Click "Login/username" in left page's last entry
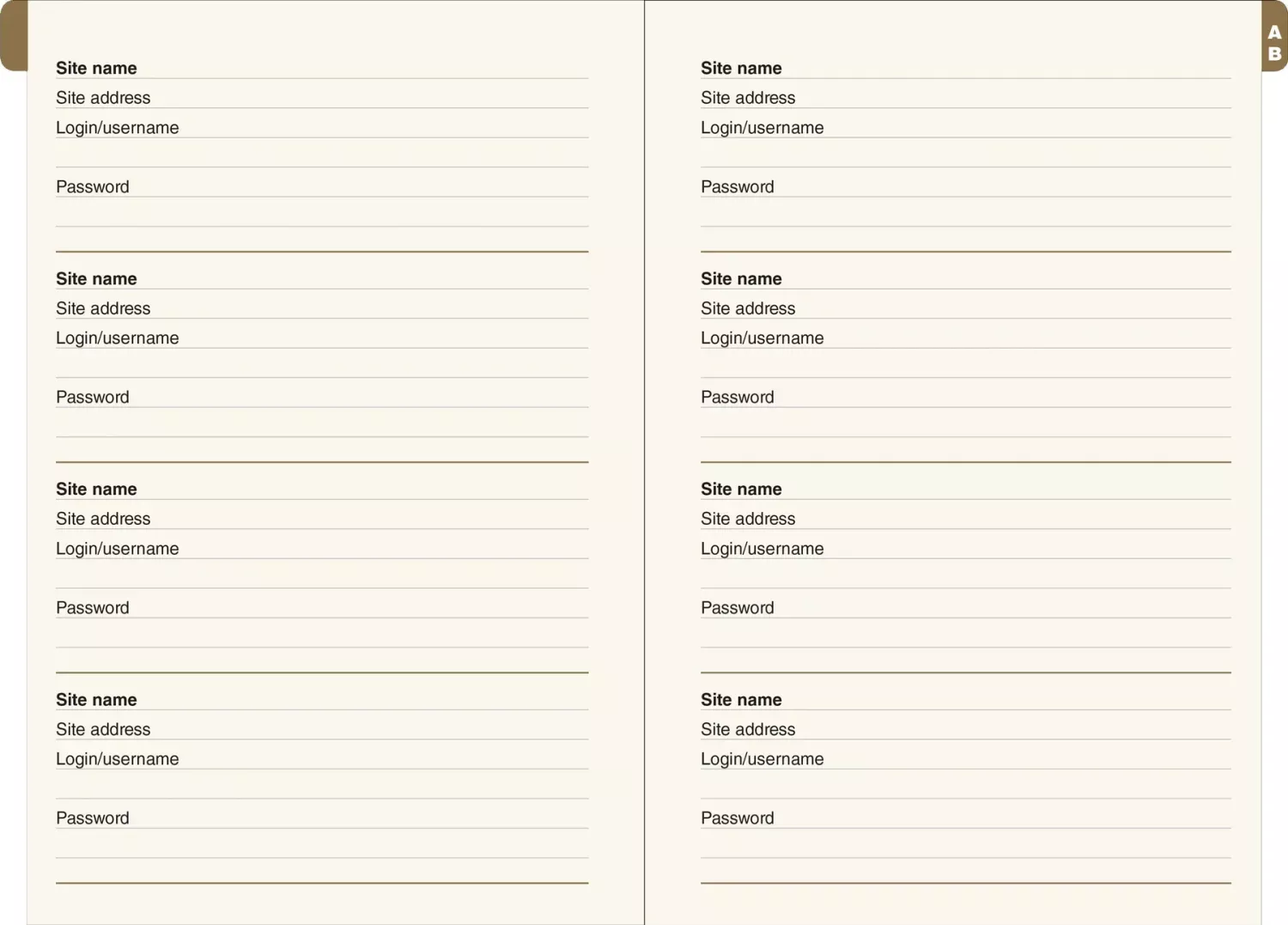Screen dimensions: 1288x925 click(x=118, y=759)
